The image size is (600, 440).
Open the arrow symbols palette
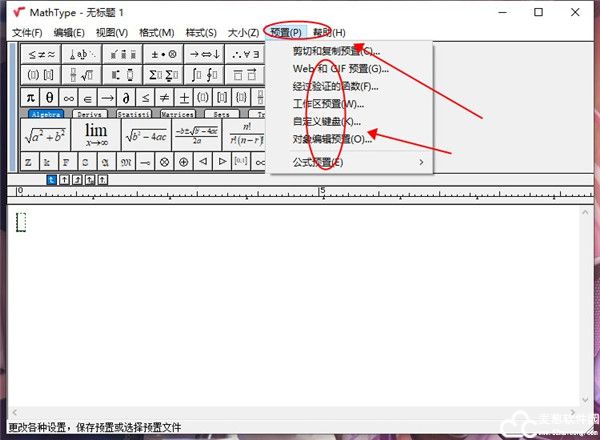pos(203,54)
